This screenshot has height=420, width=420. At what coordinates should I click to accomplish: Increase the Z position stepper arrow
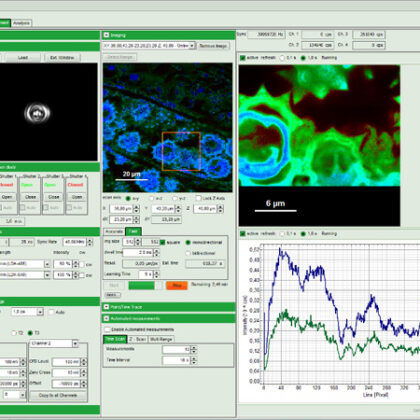(x=220, y=207)
